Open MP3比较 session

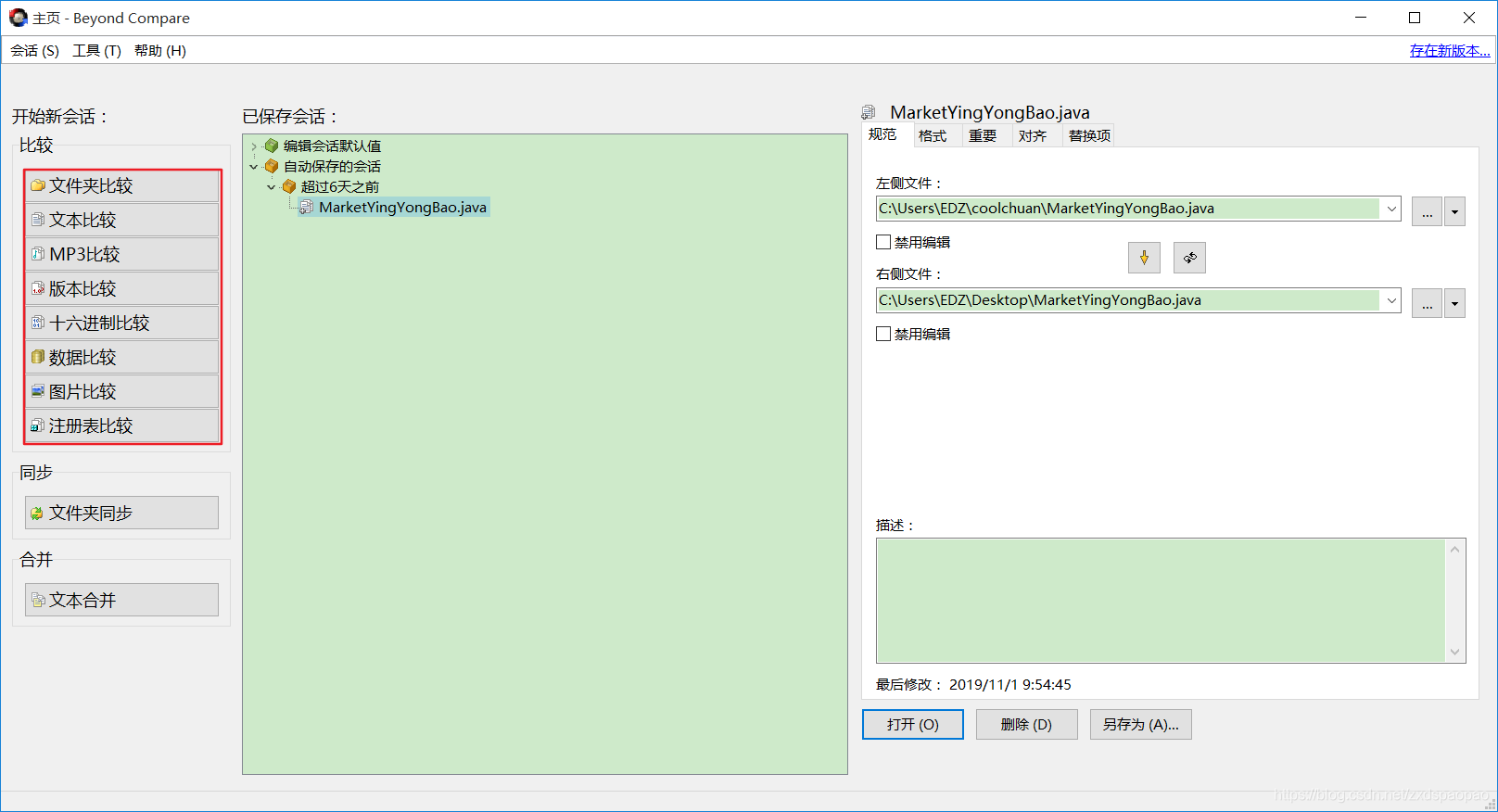pos(121,254)
